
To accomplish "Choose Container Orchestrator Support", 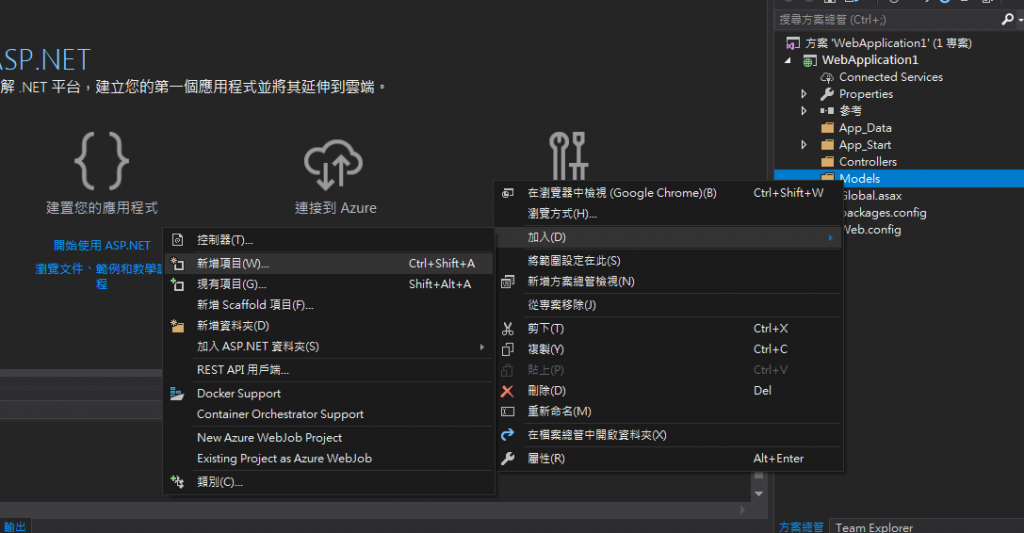I will click(329, 414).
